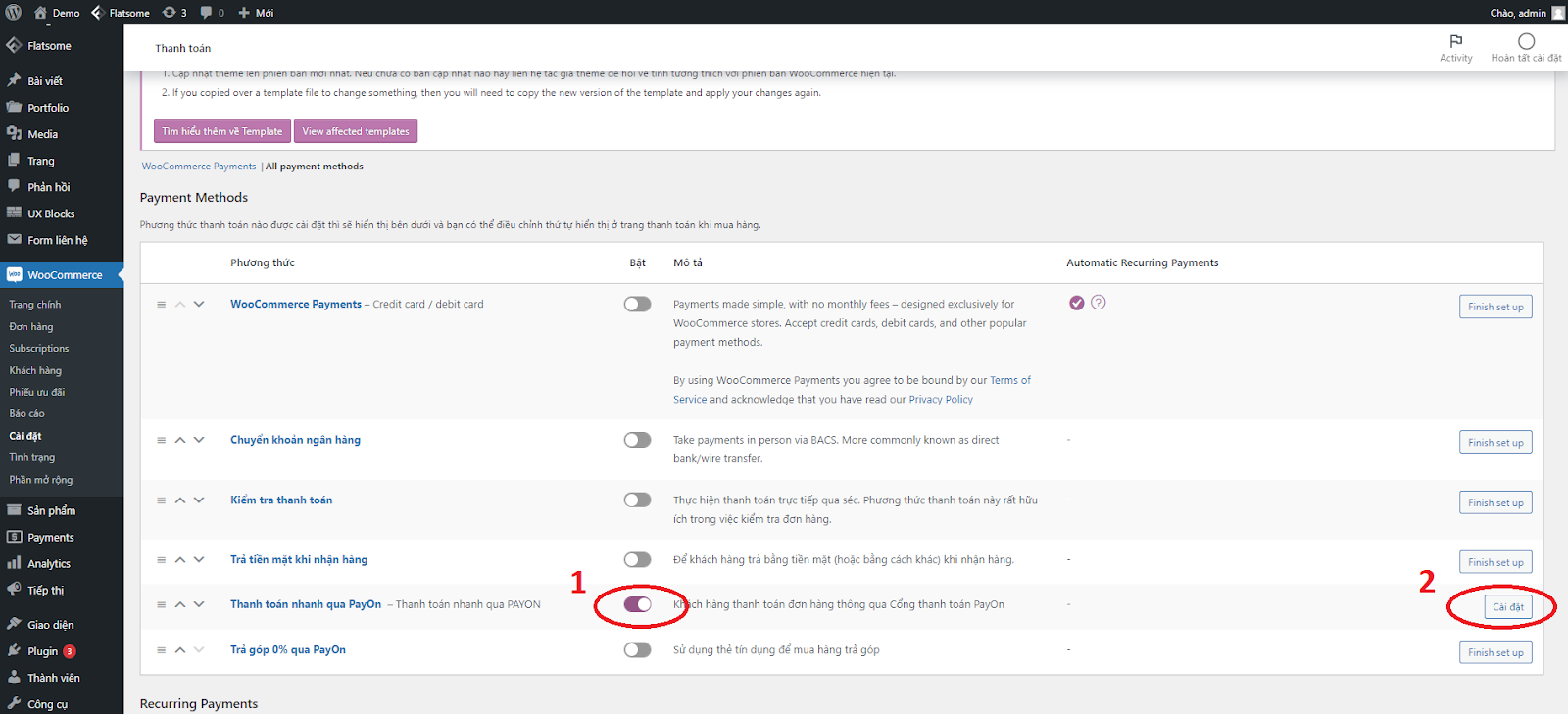Image resolution: width=1568 pixels, height=714 pixels.
Task: Open the Hoàn tất cài đặt circle
Action: (1526, 48)
